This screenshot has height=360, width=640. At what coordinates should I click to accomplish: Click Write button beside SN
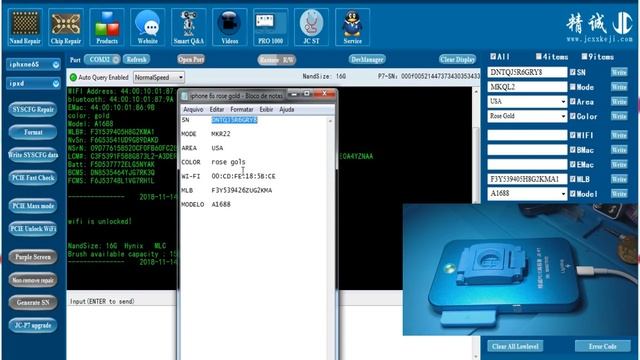[x=619, y=72]
